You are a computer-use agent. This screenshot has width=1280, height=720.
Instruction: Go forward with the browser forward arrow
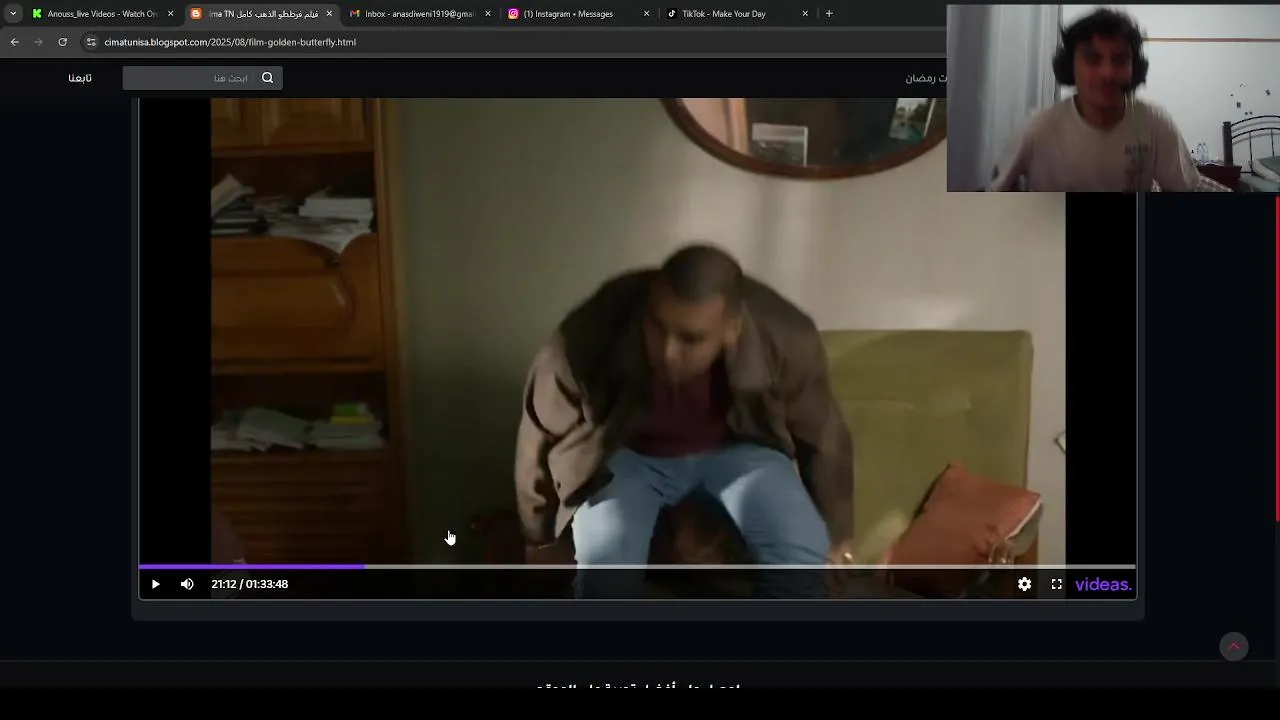pos(38,42)
